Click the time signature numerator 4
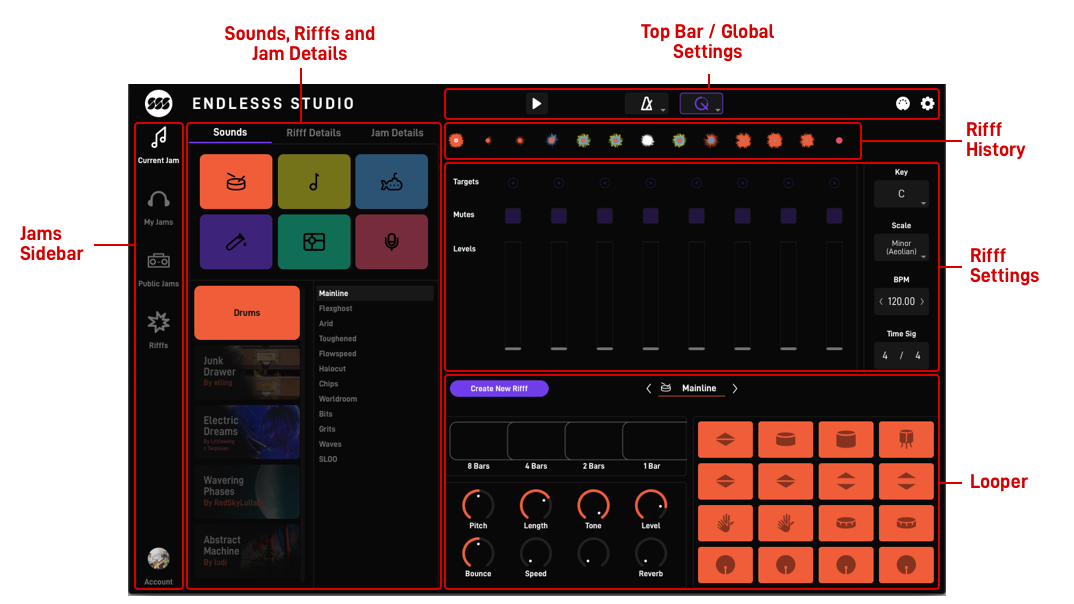Screen dimensions: 1074x604 (x=885, y=355)
